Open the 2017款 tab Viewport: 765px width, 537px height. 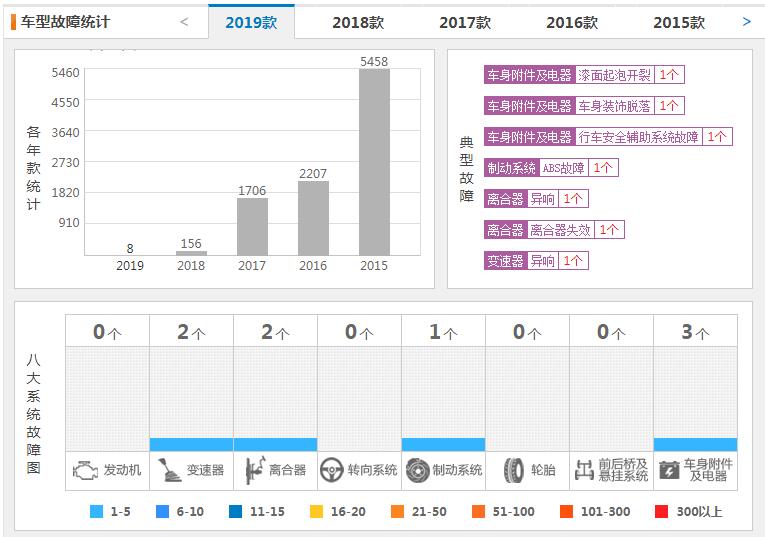pos(465,22)
